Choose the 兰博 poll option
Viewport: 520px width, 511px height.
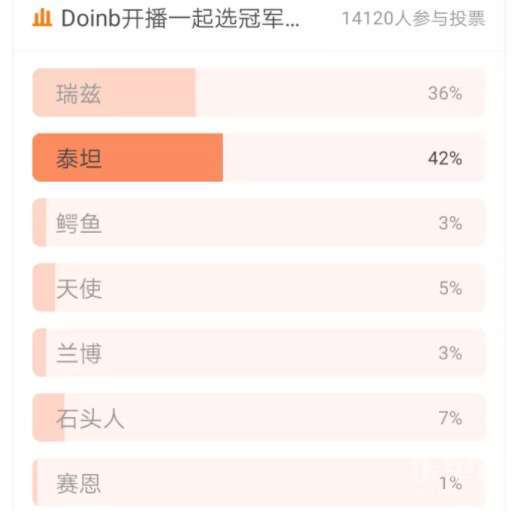[258, 352]
